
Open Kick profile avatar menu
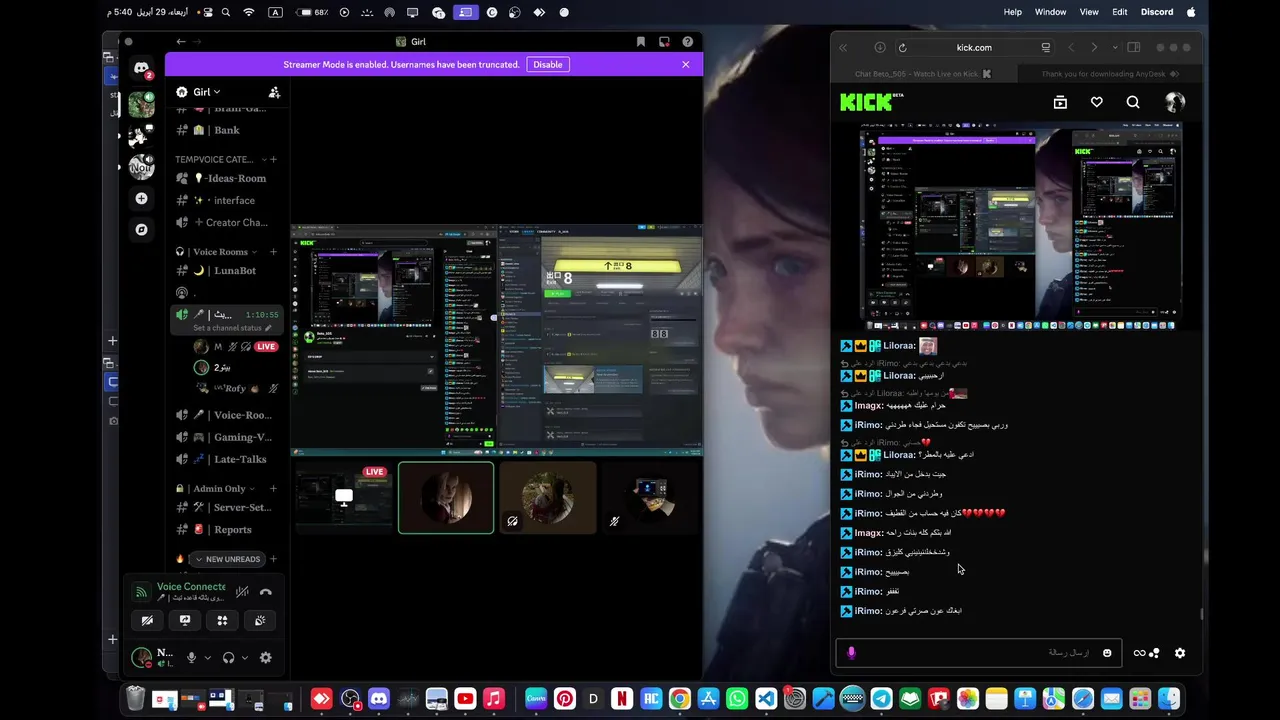click(1175, 102)
